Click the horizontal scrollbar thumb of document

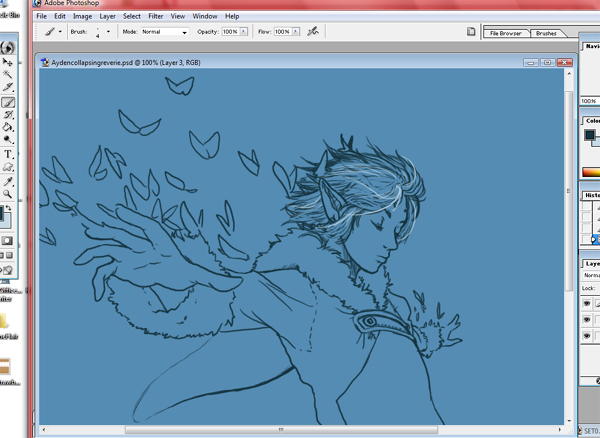(x=281, y=430)
